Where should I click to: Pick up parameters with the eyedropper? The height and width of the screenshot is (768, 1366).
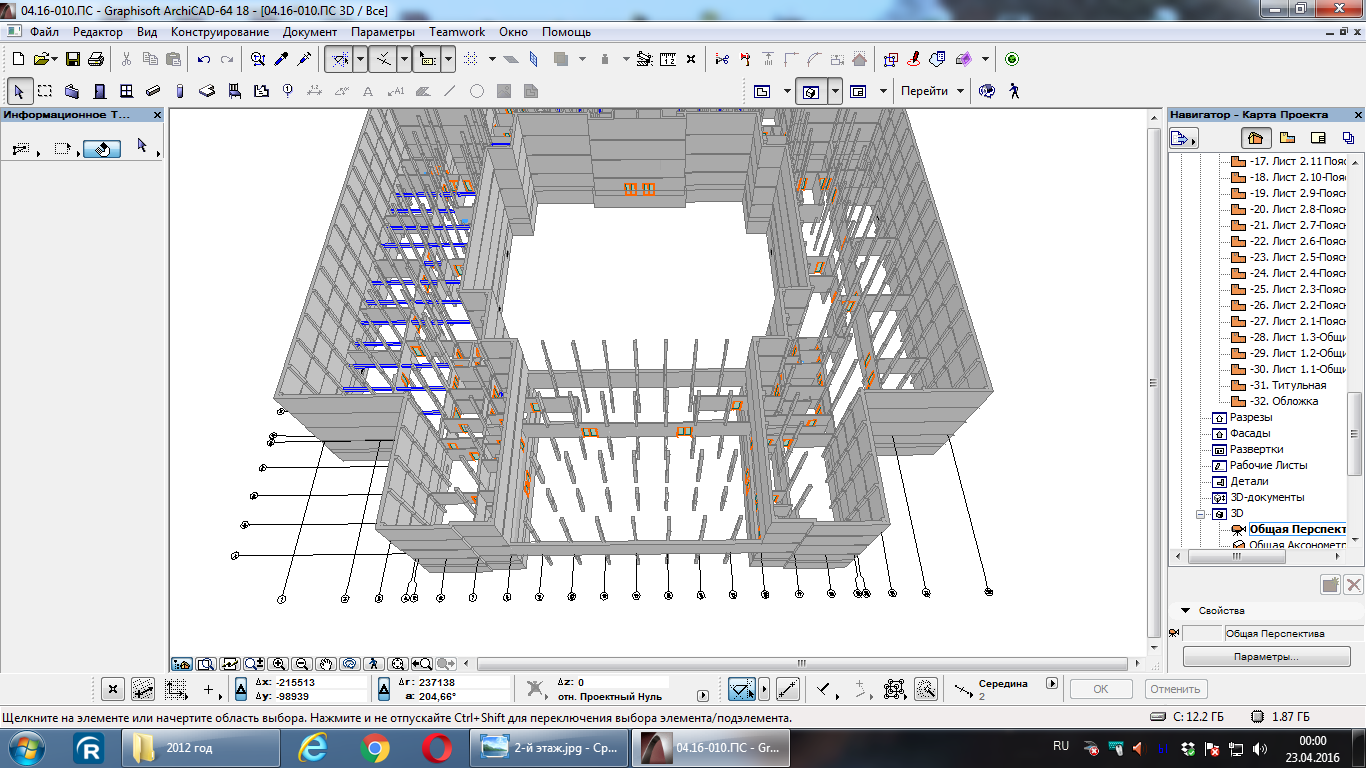[x=282, y=59]
